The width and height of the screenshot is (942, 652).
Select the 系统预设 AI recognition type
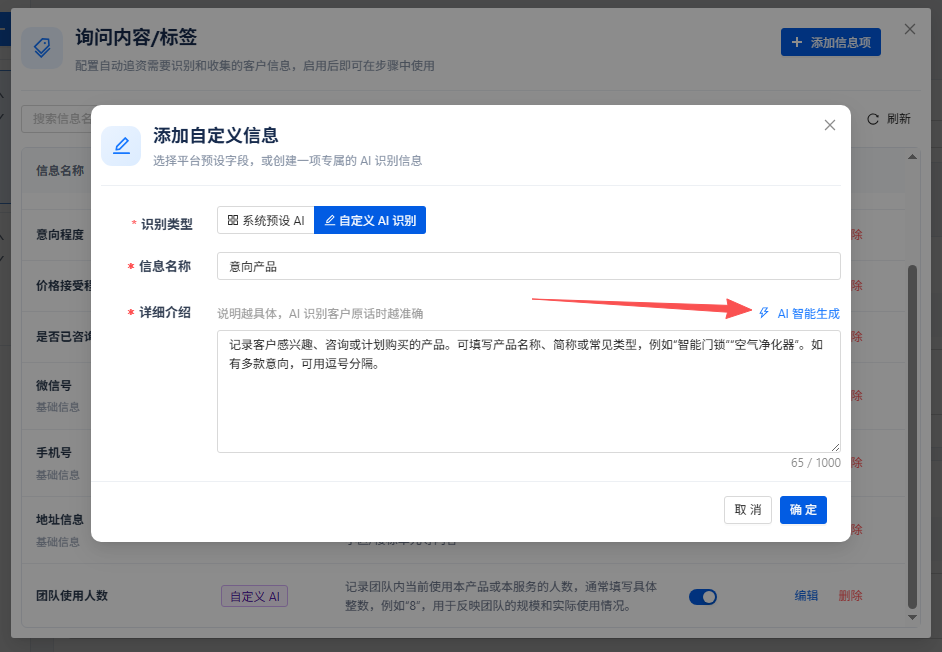[266, 221]
